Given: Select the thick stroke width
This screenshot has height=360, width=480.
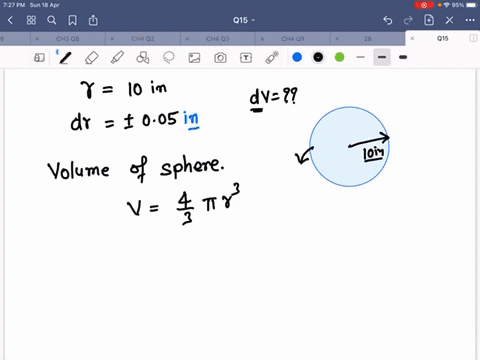Looking at the screenshot, I should 403,57.
